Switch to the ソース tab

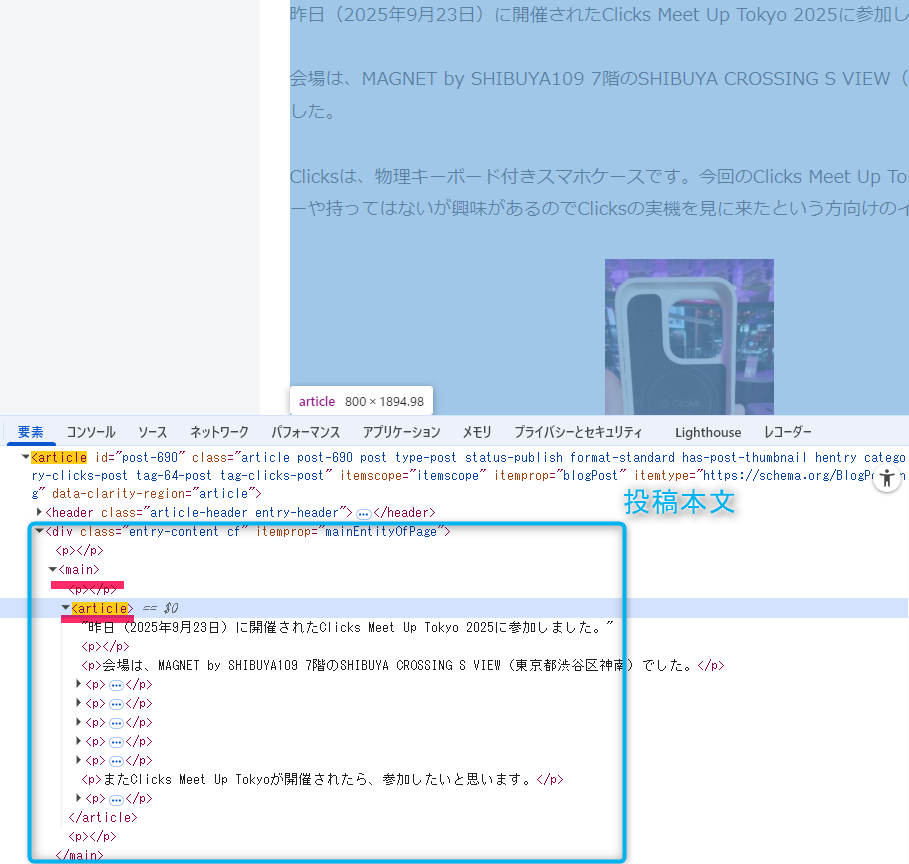pos(152,432)
